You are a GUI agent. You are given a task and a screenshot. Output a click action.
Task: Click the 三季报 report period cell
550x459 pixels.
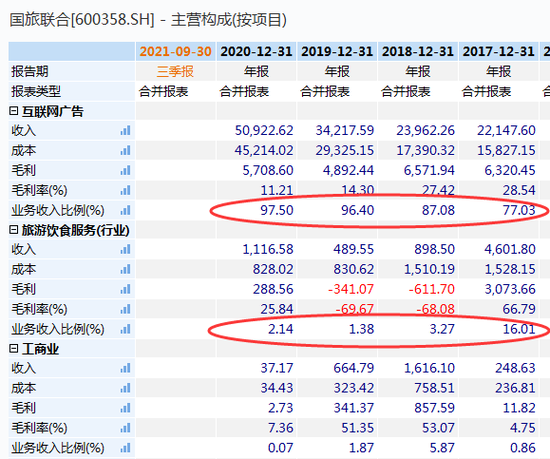[x=175, y=72]
